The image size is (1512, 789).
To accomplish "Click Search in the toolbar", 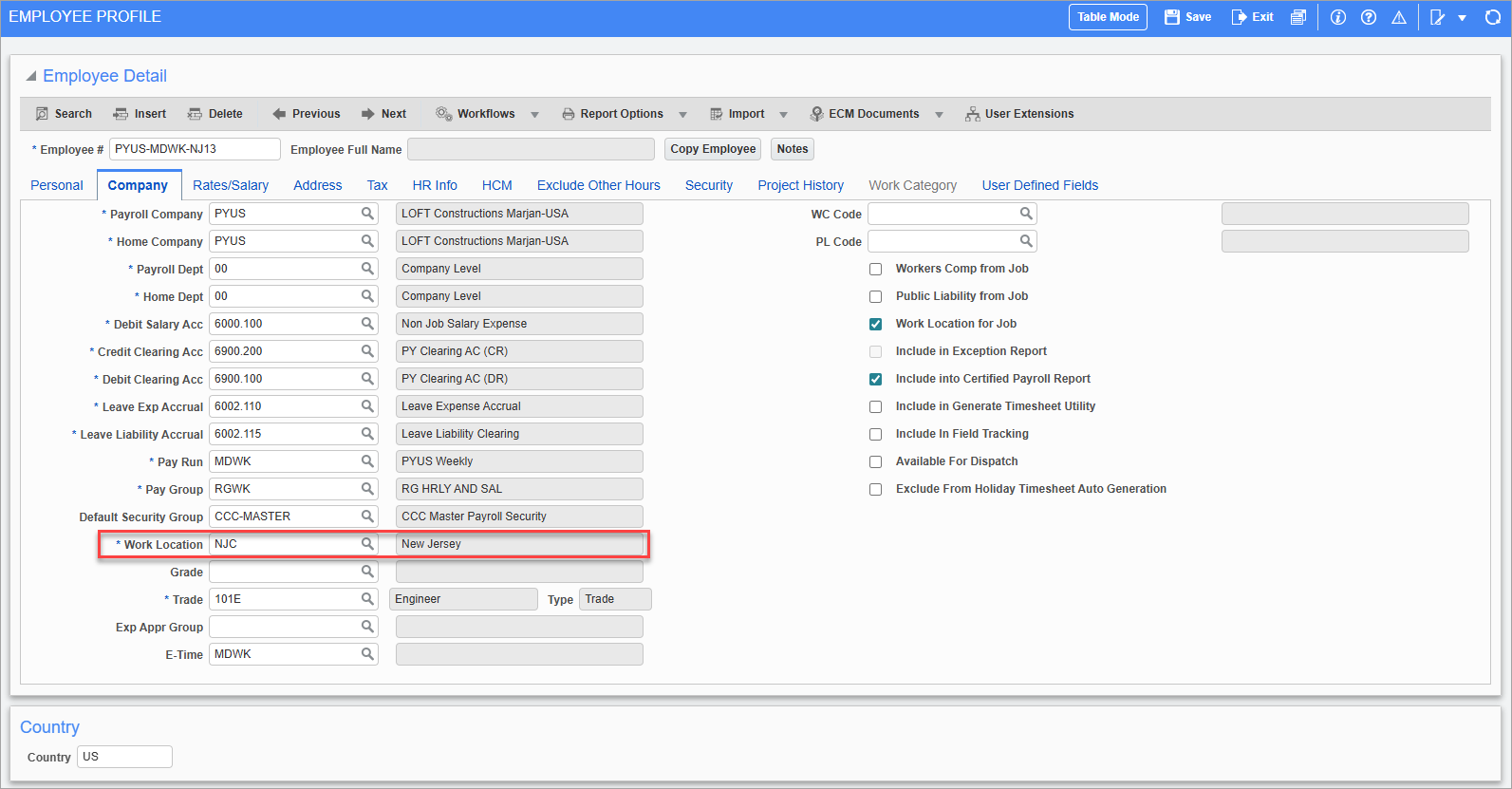I will (x=64, y=114).
